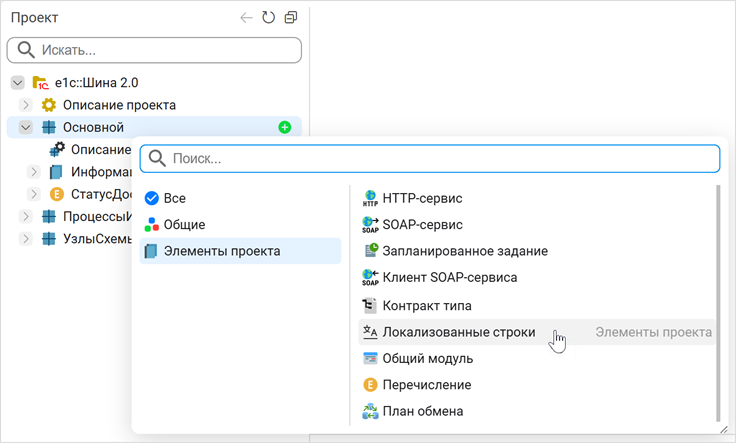736x443 pixels.
Task: Expand the Информа… tree node
Action: [x=33, y=172]
